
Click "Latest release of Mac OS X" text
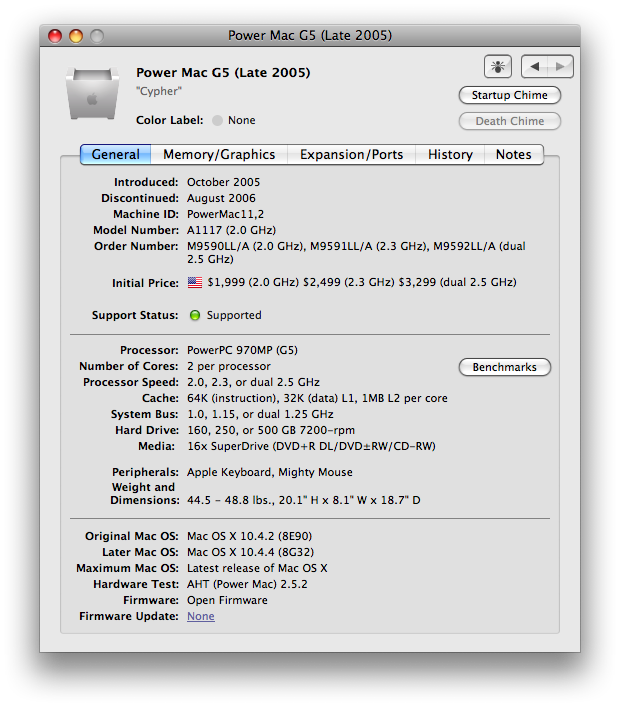click(257, 568)
